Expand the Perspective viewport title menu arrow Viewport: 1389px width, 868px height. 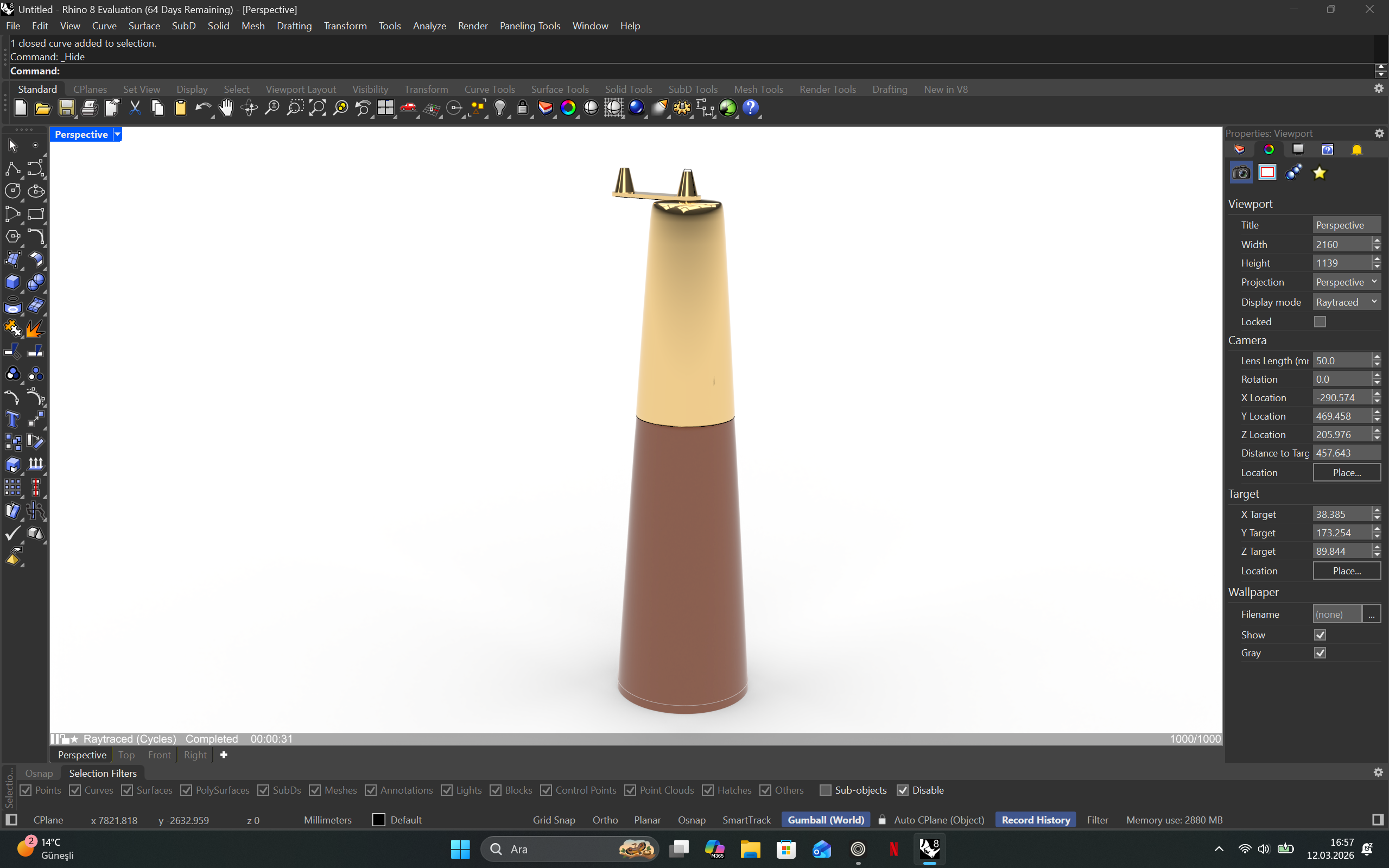(x=117, y=134)
